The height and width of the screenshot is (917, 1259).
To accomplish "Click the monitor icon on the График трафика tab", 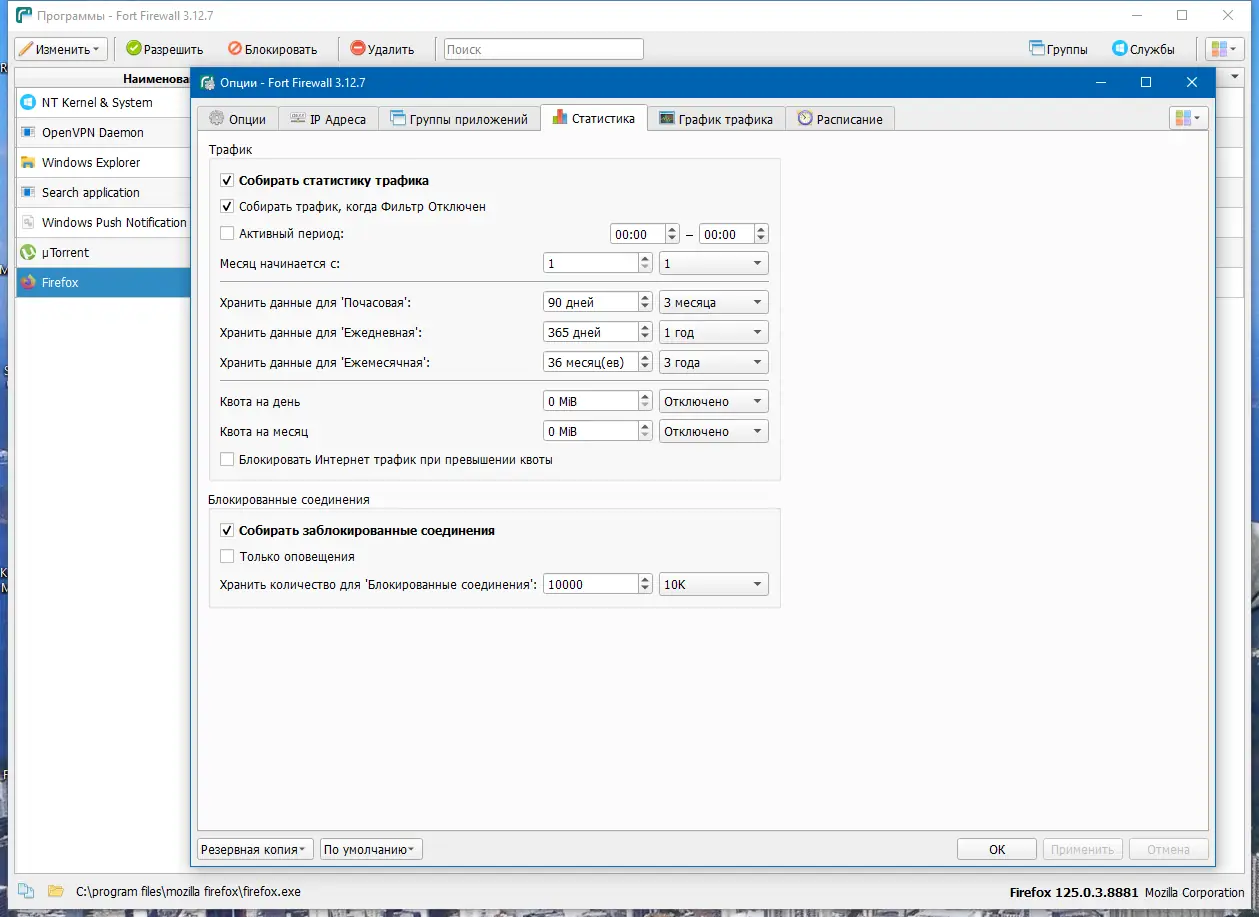I will tap(667, 118).
